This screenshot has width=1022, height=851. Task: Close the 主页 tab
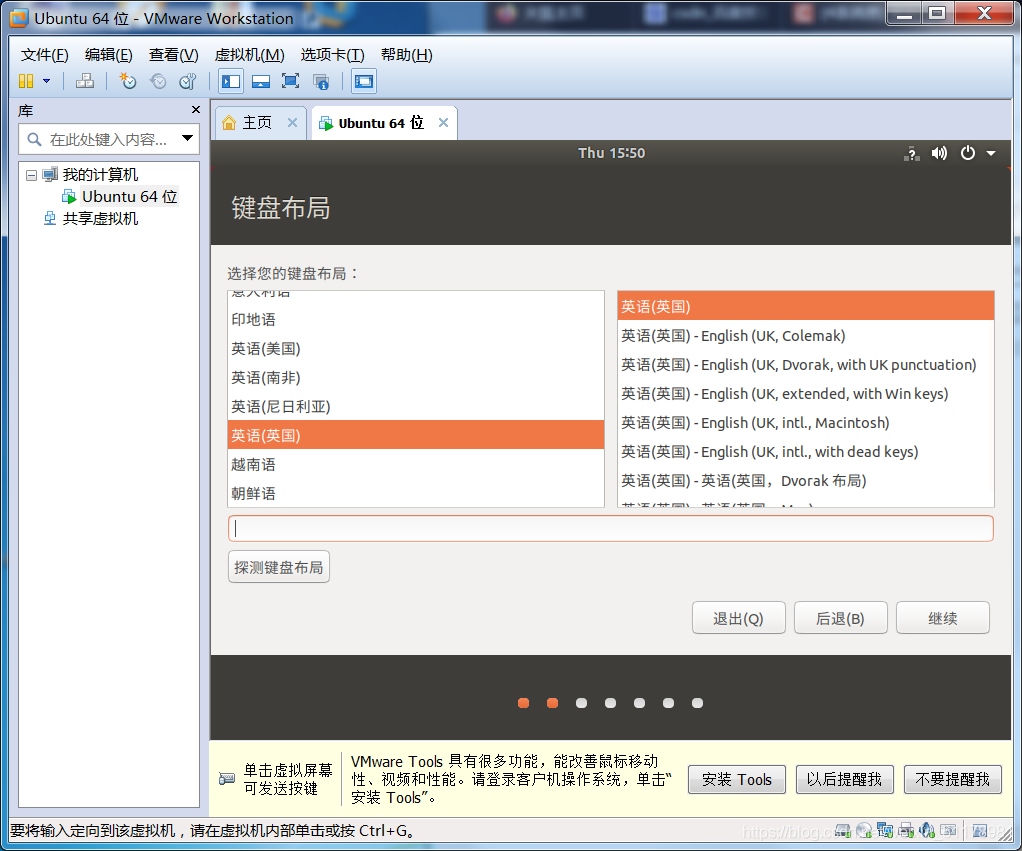293,123
